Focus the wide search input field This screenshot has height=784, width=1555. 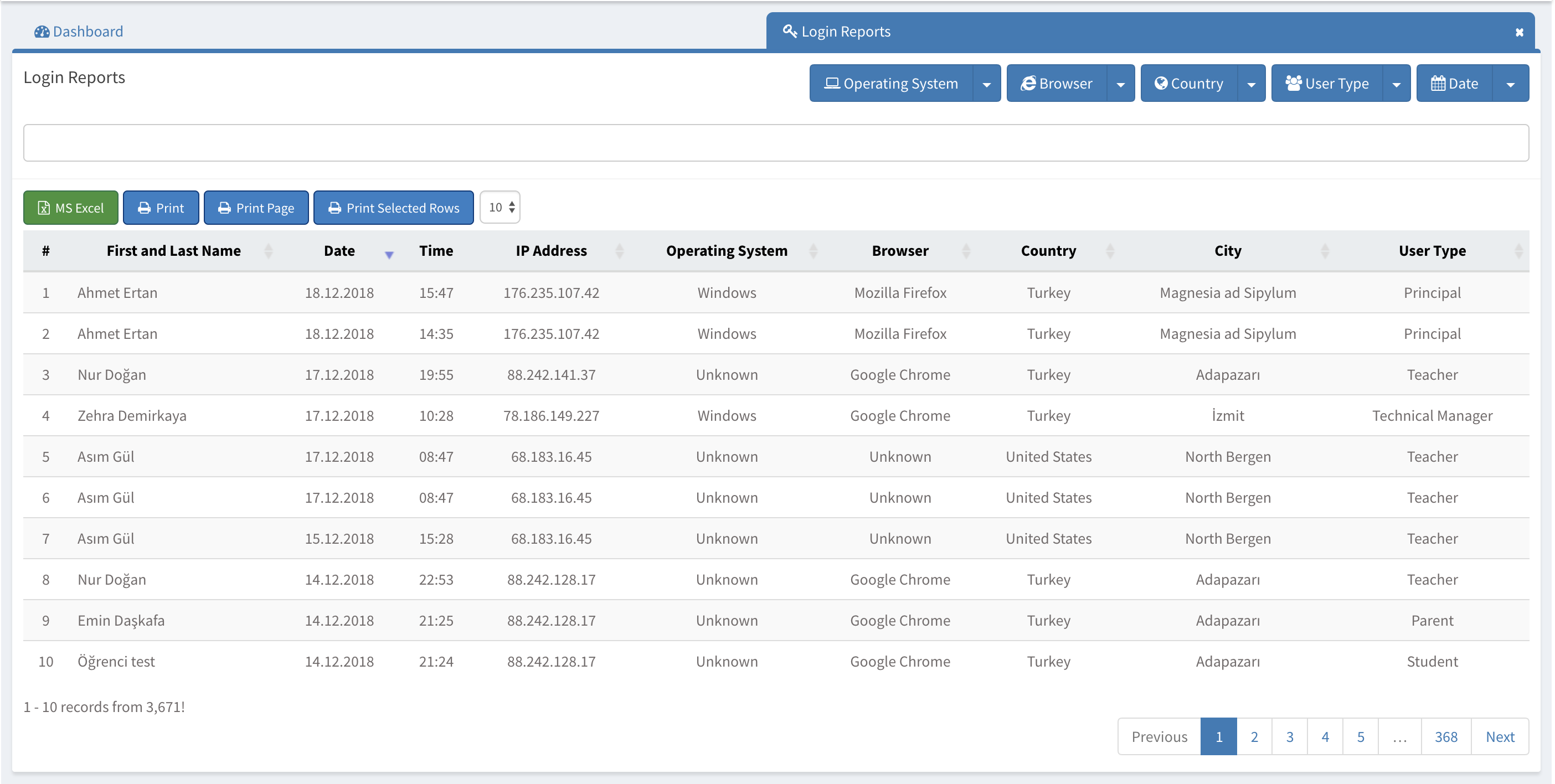pos(776,143)
